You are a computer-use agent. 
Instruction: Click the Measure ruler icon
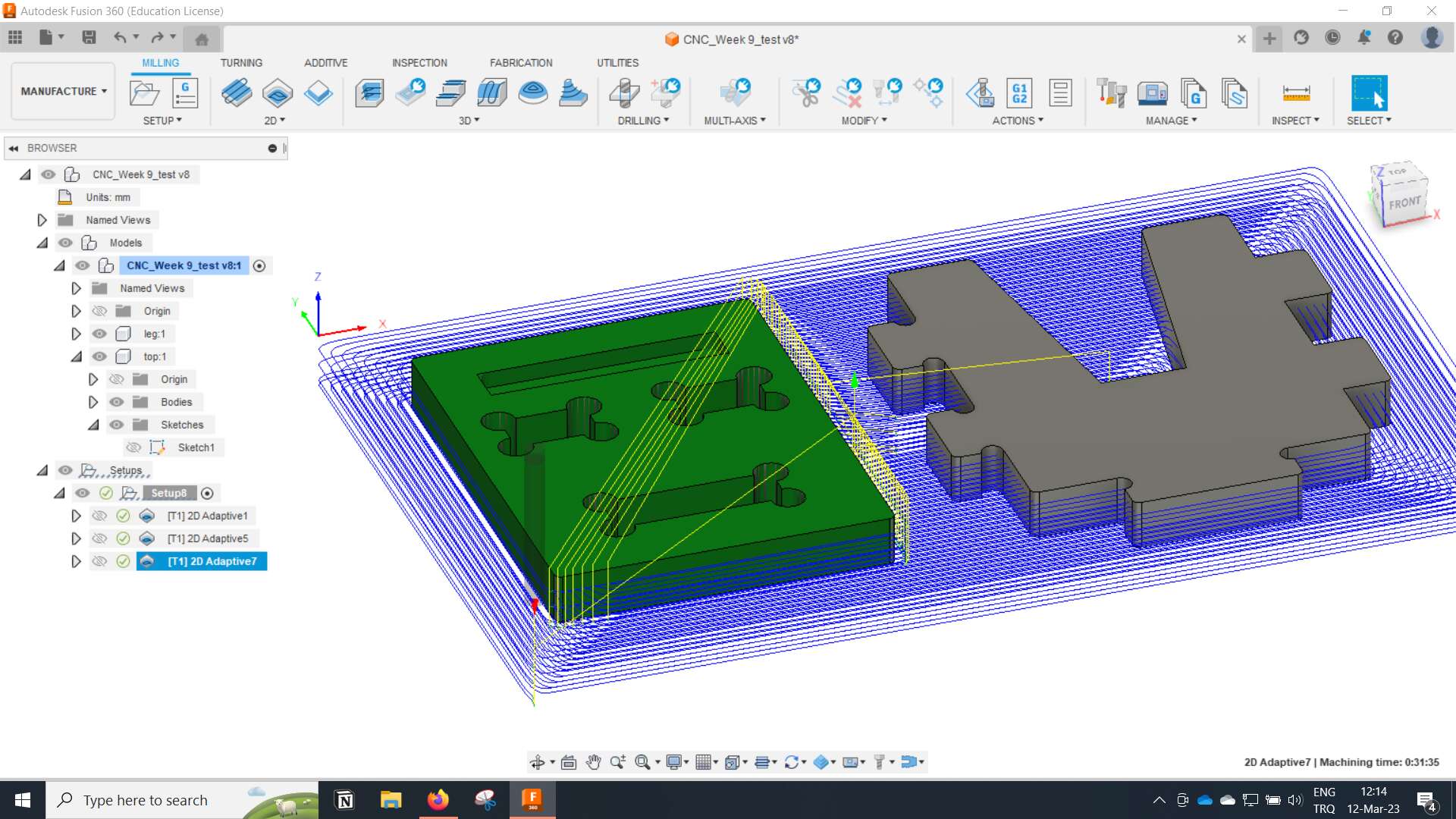(x=1296, y=93)
